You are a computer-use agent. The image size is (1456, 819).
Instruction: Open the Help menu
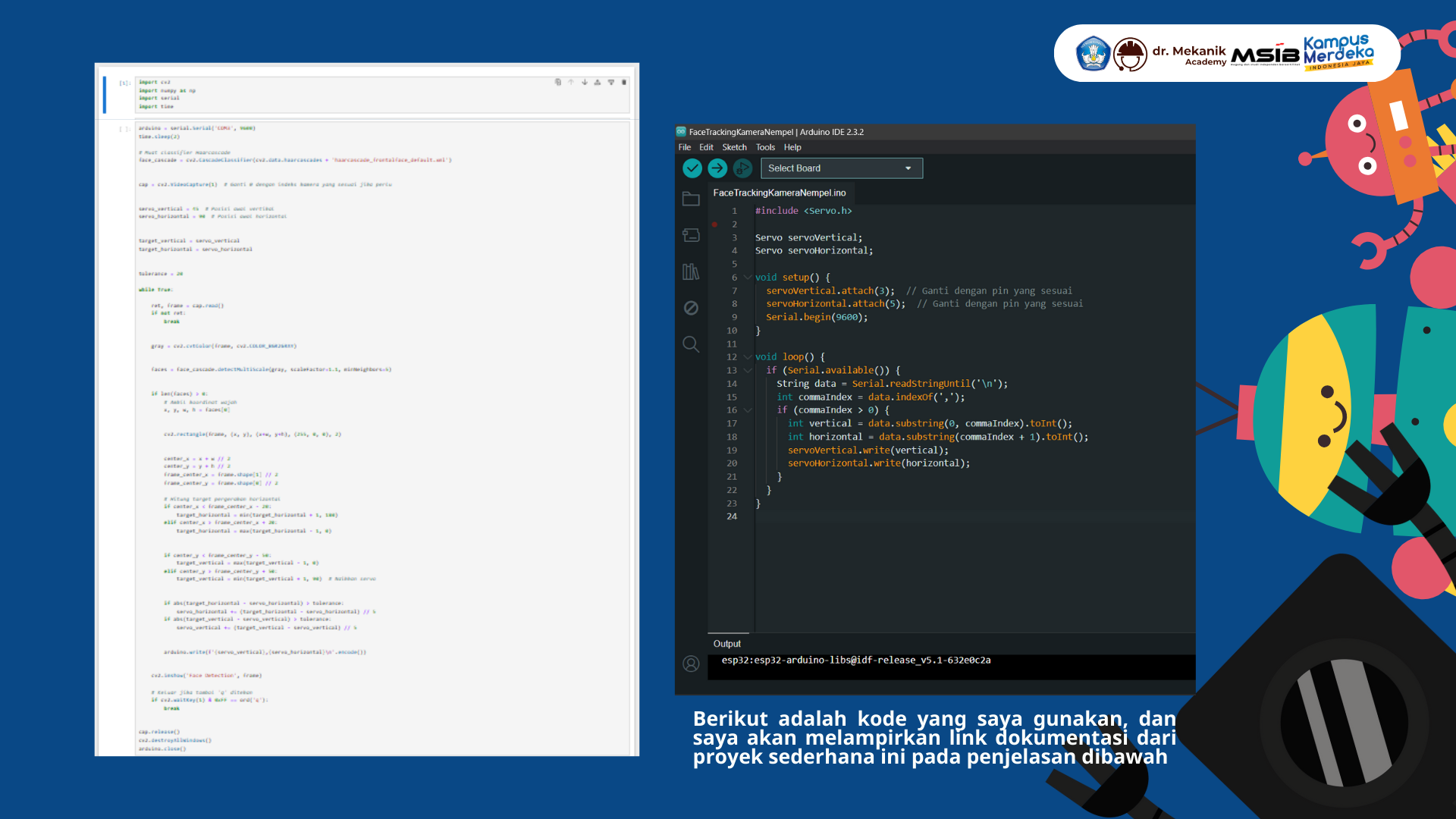pyautogui.click(x=792, y=147)
